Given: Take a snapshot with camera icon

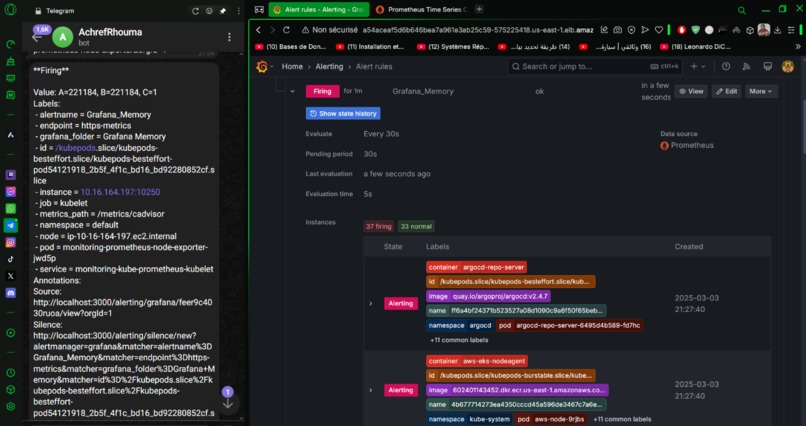Looking at the screenshot, I should coord(618,30).
